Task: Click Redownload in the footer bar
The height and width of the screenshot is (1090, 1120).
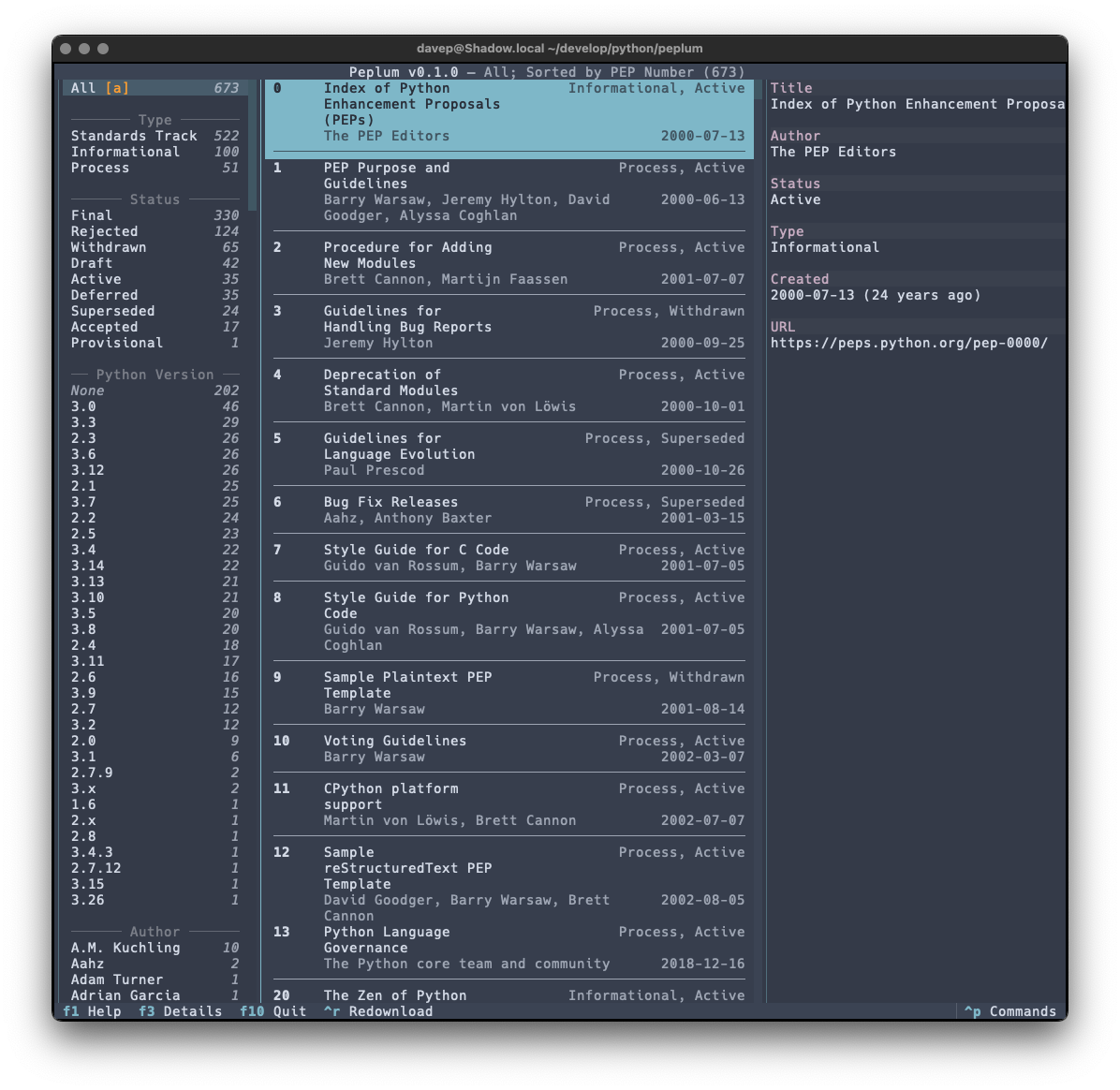Action: 378,1011
